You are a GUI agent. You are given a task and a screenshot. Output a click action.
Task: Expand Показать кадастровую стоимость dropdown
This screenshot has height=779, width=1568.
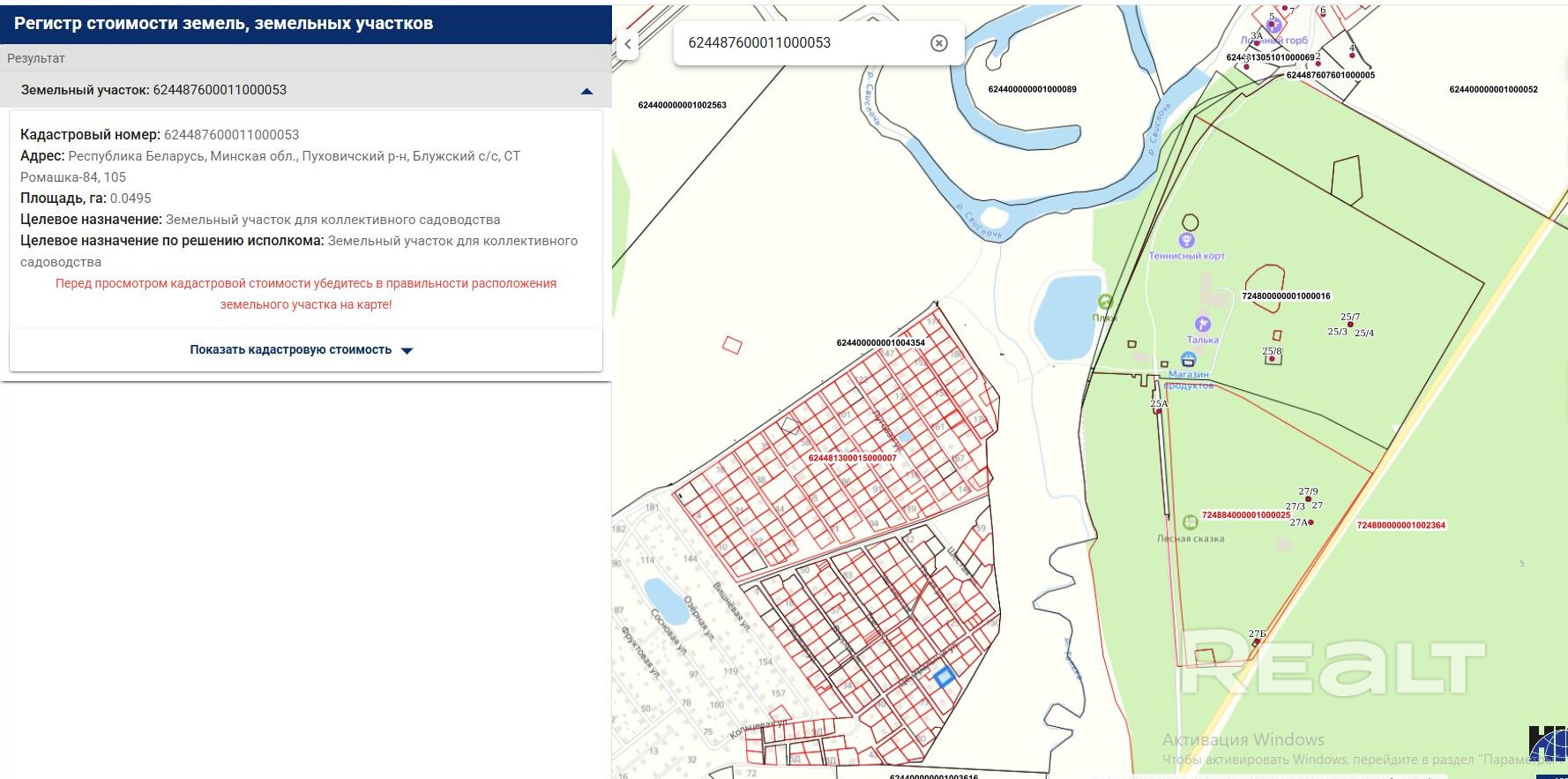click(301, 350)
